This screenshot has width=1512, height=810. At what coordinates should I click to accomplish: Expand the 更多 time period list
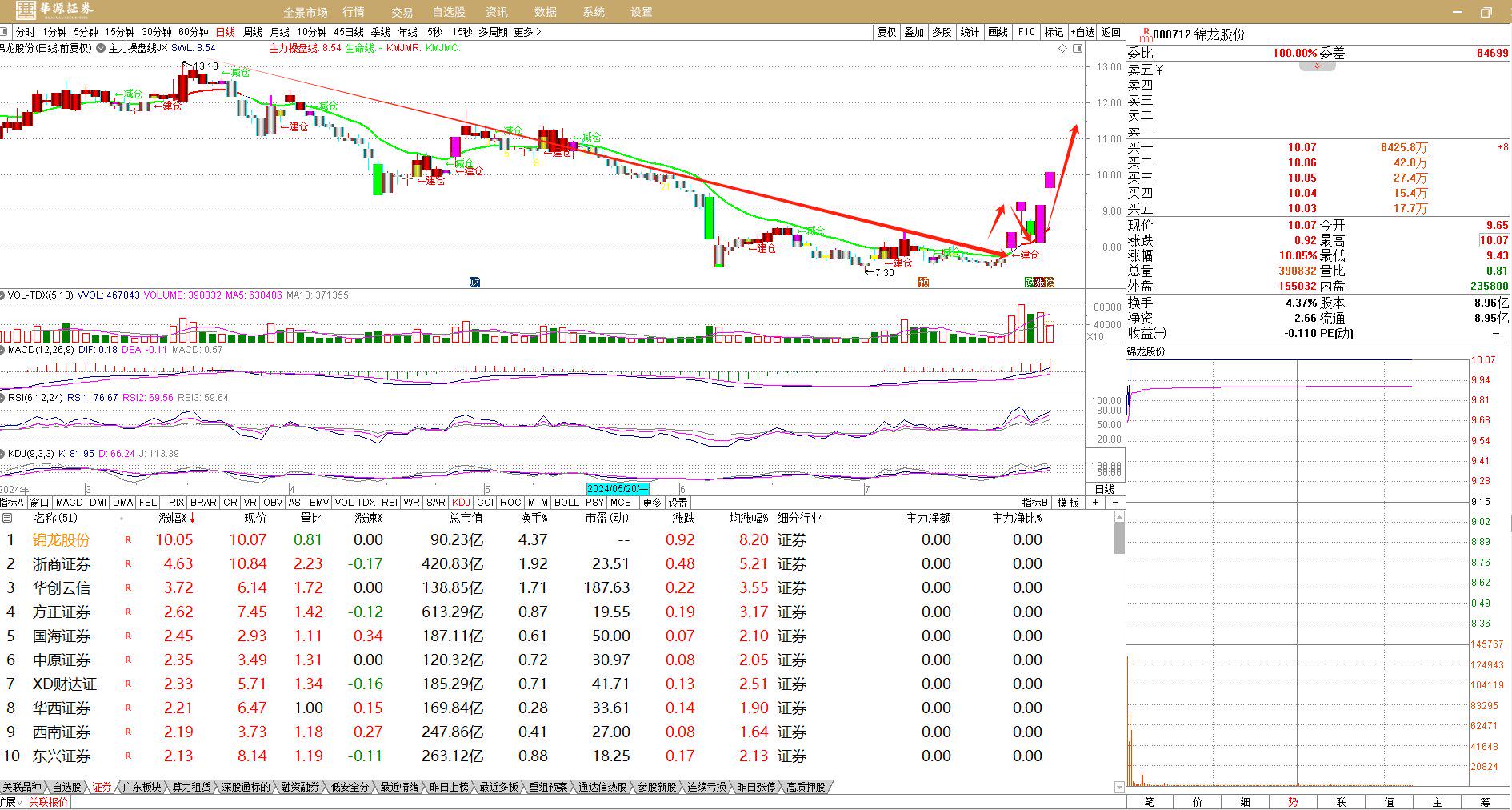(x=527, y=32)
